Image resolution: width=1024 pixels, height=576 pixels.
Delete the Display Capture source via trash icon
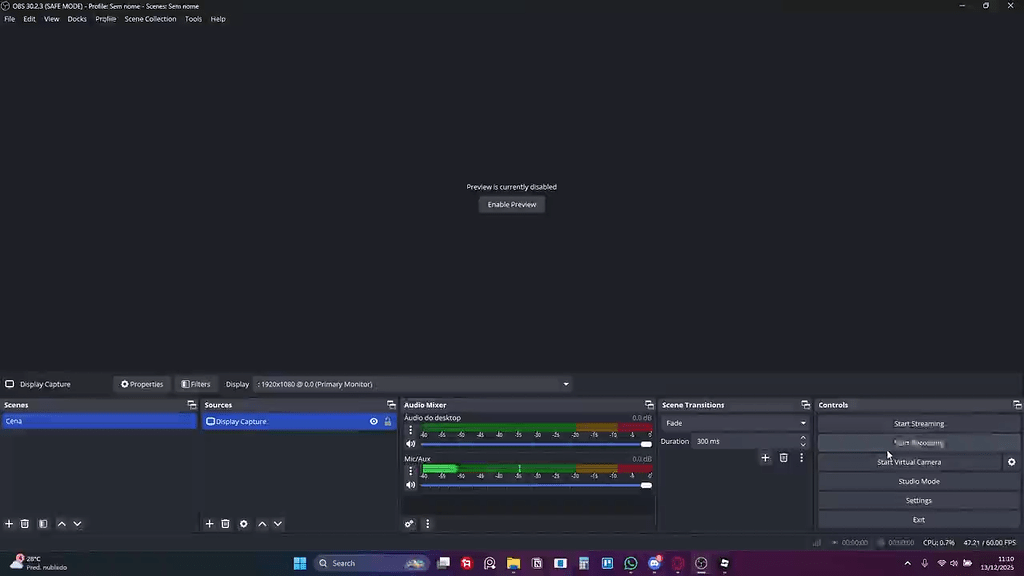click(225, 523)
